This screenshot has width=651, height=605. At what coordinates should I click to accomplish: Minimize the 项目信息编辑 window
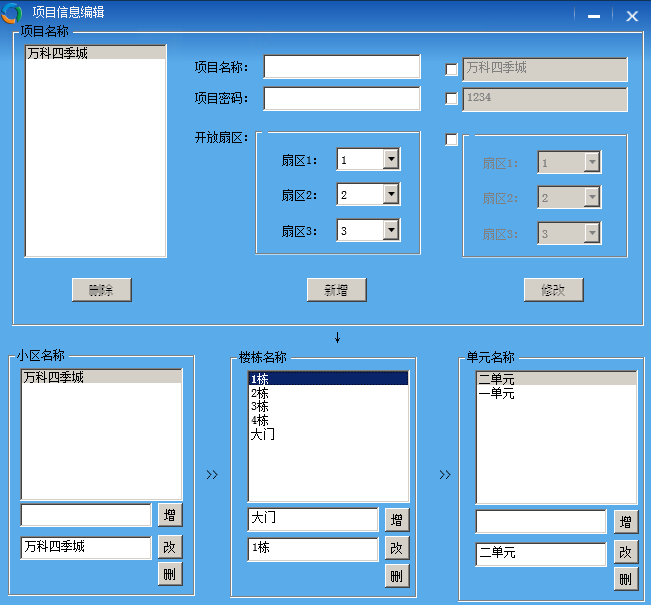coord(594,15)
